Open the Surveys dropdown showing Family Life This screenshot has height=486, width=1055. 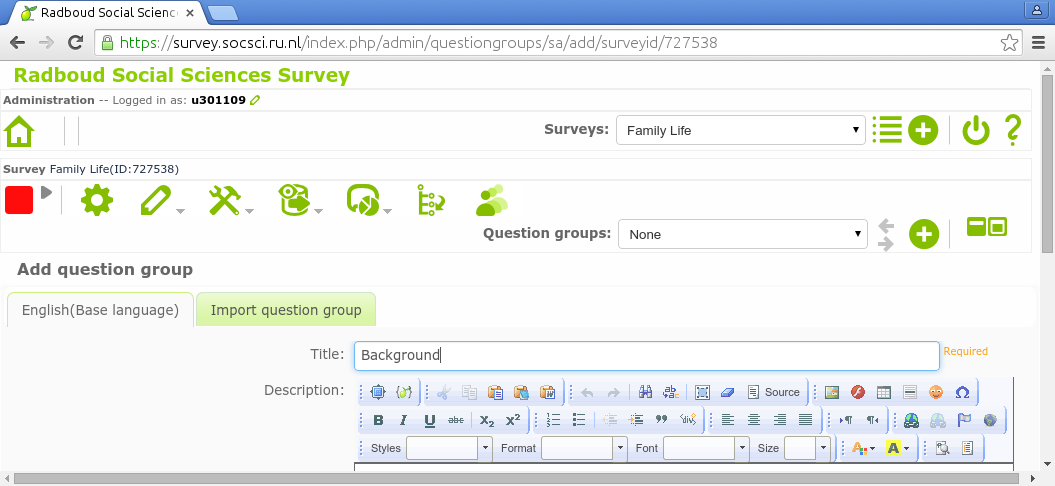(740, 130)
